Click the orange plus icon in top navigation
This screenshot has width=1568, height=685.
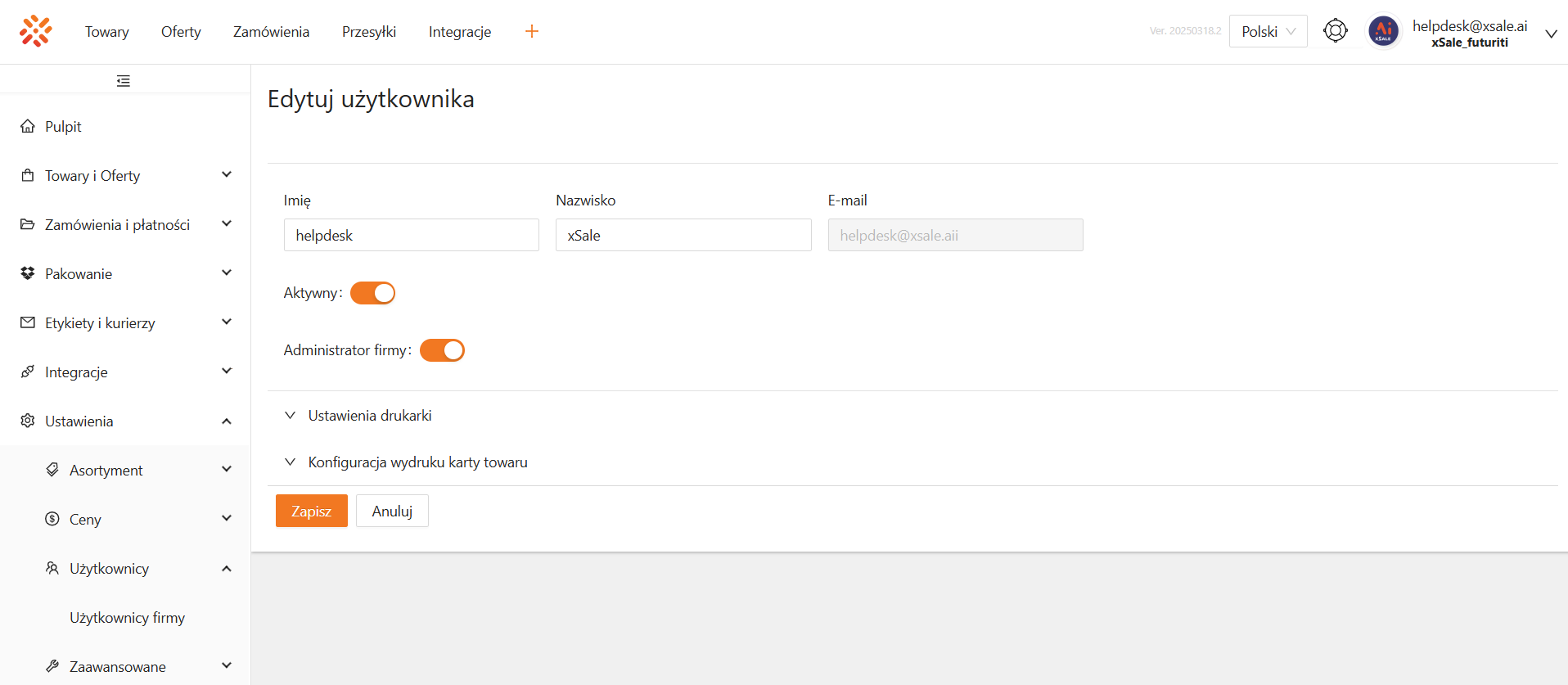pyautogui.click(x=532, y=31)
